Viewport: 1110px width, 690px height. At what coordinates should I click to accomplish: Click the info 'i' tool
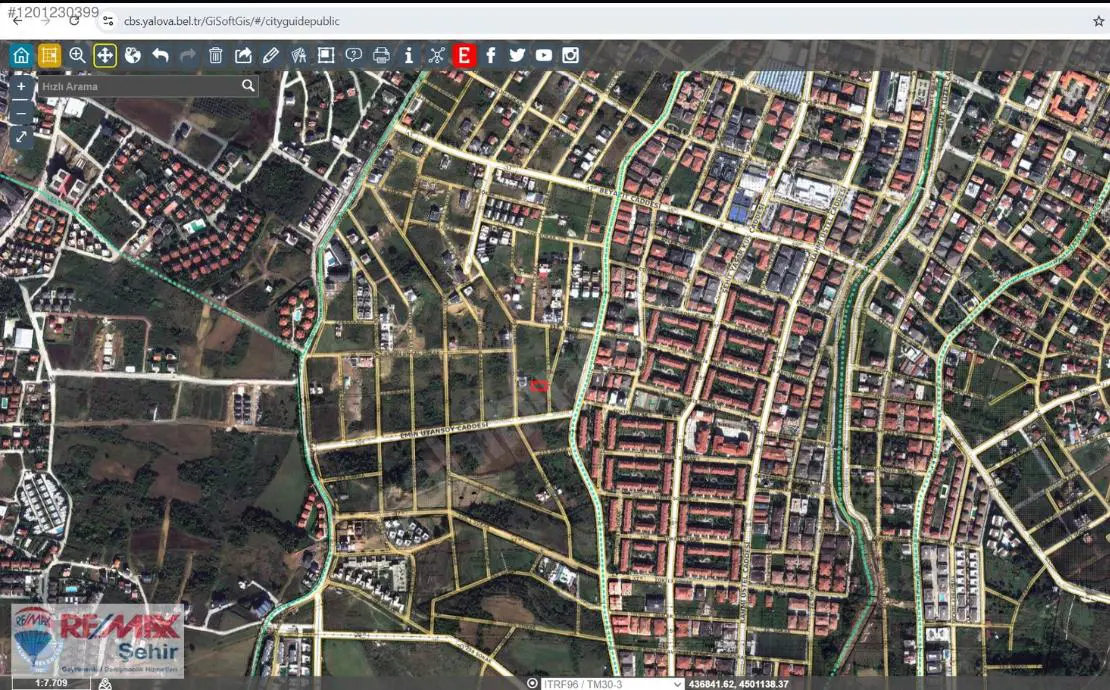click(408, 55)
